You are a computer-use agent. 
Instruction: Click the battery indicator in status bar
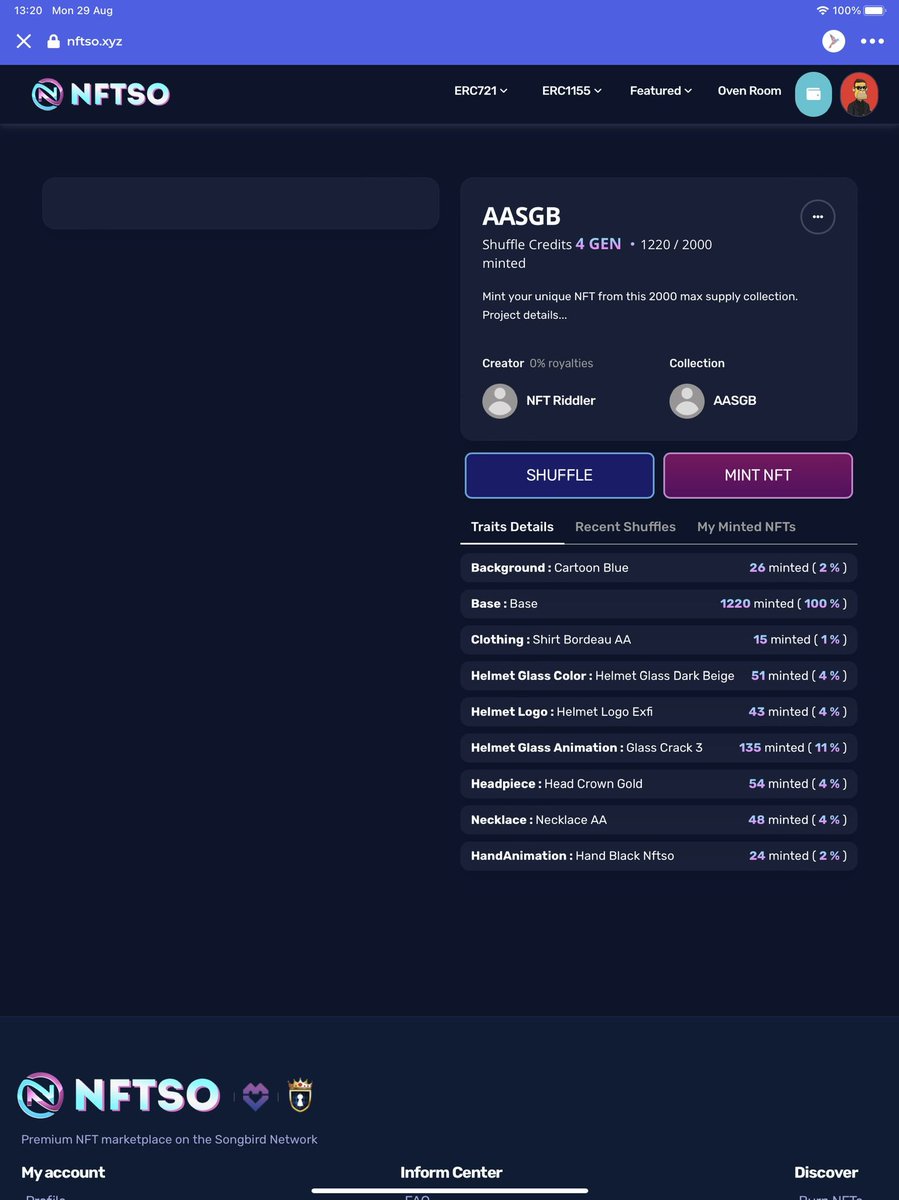coord(873,10)
